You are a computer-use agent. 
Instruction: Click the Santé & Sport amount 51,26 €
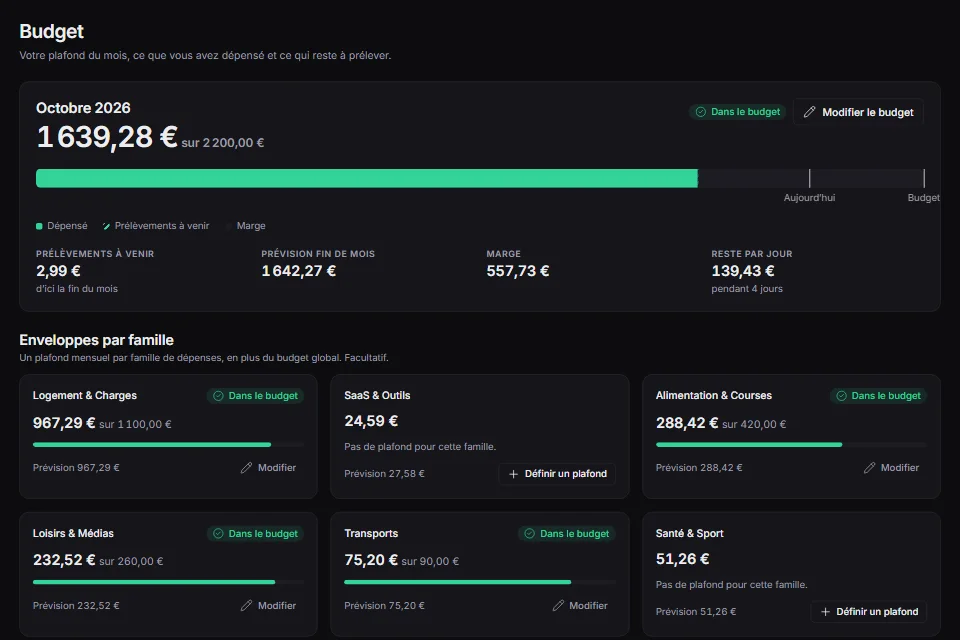pyautogui.click(x=683, y=559)
